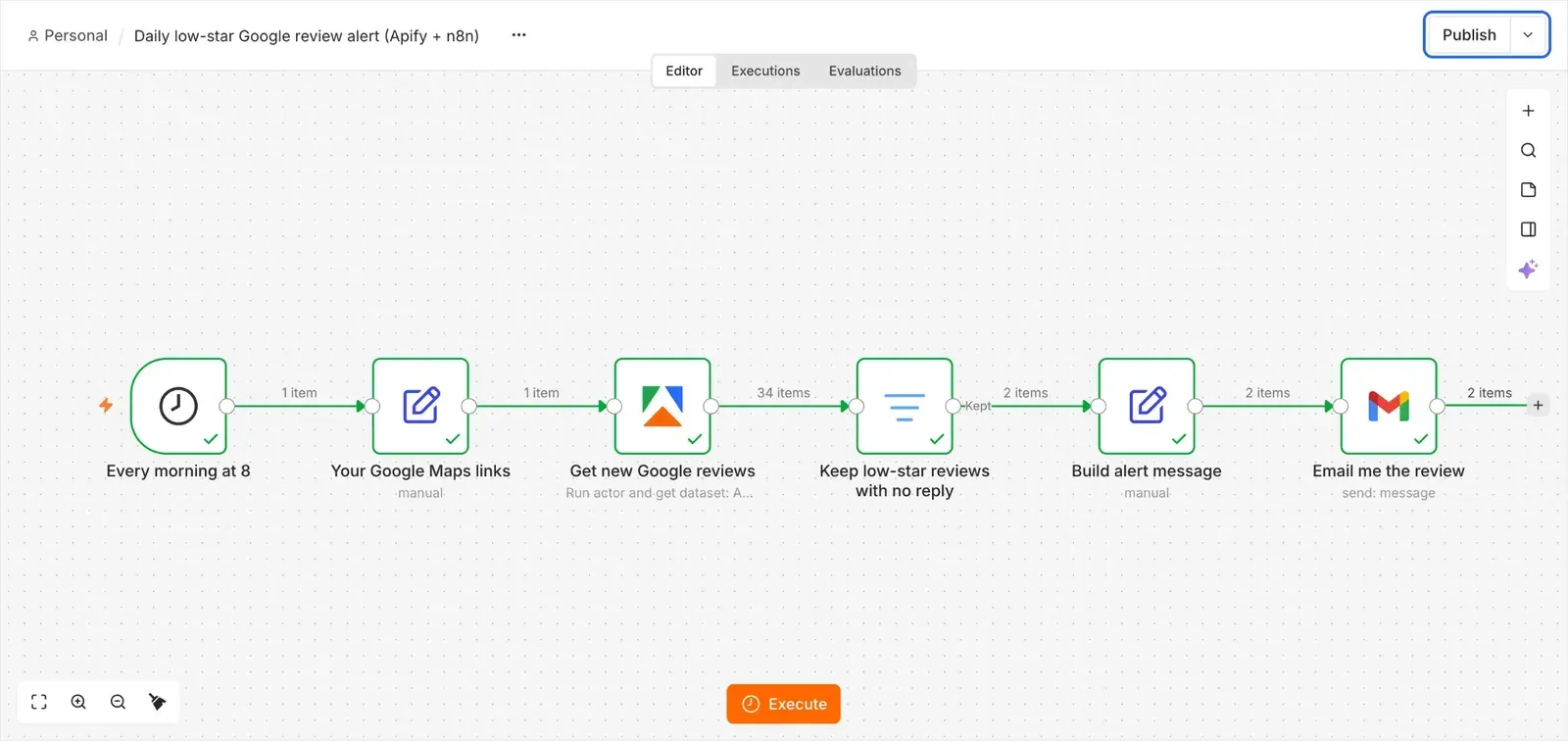The height and width of the screenshot is (741, 1568).
Task: Open the Build alert message node
Action: click(x=1147, y=406)
